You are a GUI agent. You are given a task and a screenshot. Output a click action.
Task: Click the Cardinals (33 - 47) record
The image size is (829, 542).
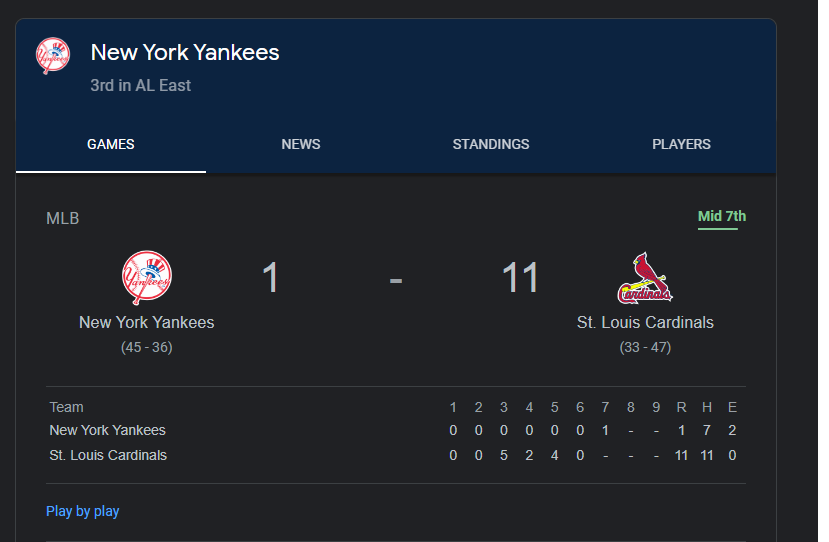(645, 347)
